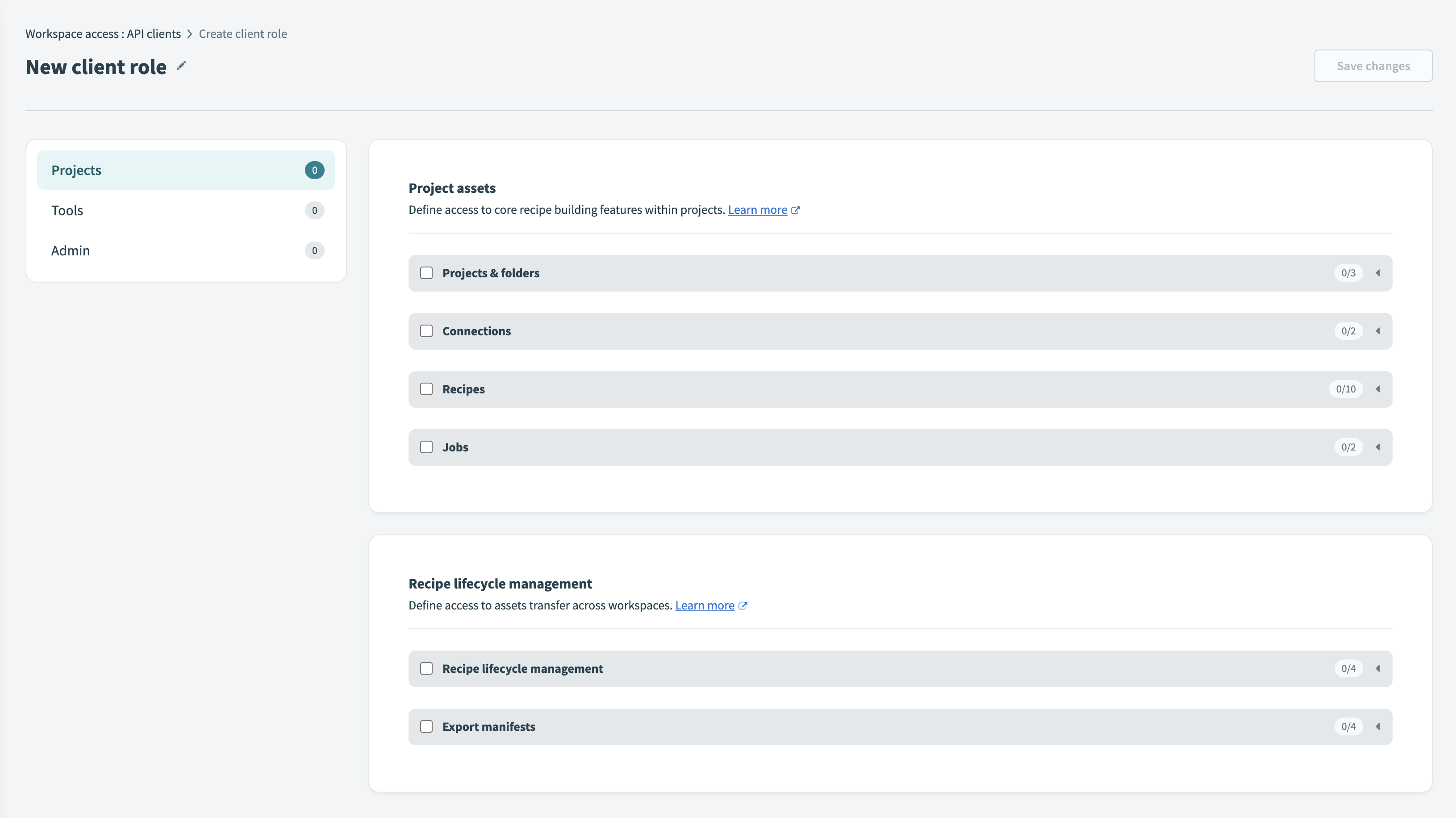
Task: Click the pencil edit icon beside role name
Action: coord(181,66)
